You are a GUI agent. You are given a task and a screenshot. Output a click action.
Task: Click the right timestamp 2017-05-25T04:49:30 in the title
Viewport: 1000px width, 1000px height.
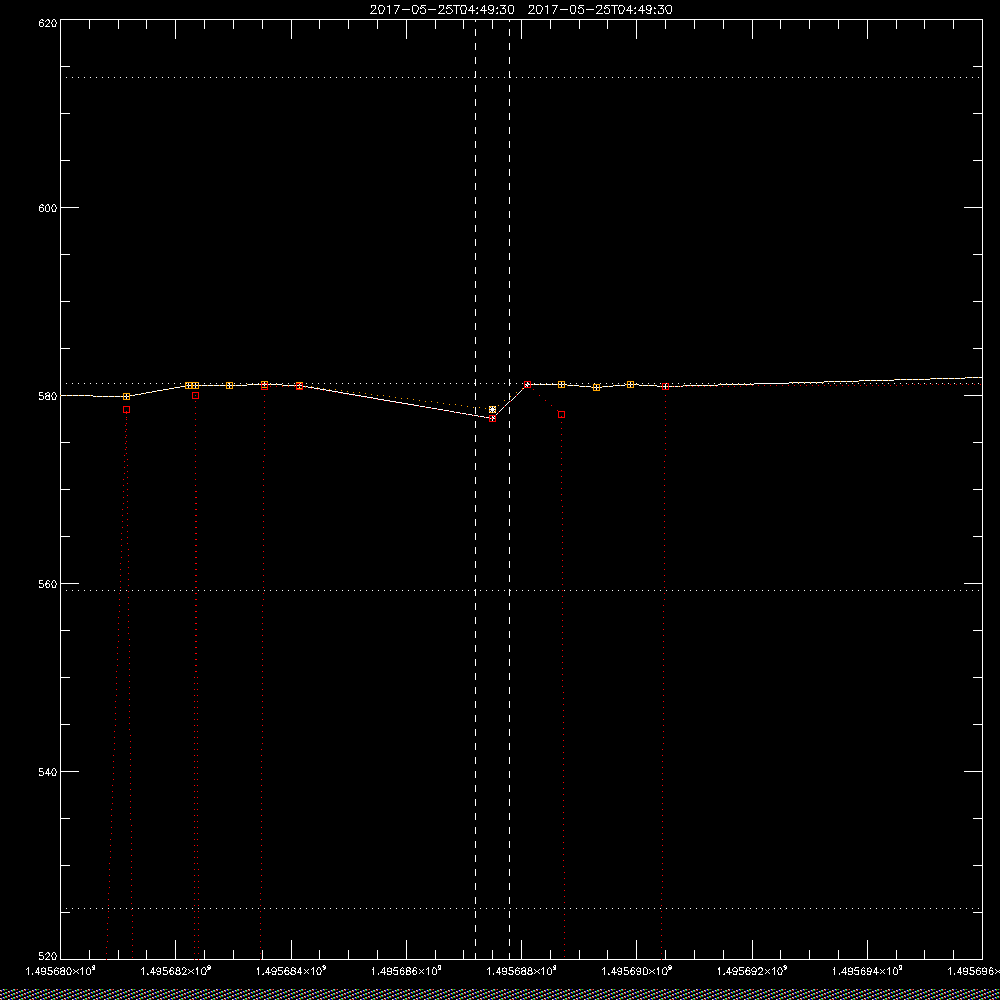(x=600, y=10)
